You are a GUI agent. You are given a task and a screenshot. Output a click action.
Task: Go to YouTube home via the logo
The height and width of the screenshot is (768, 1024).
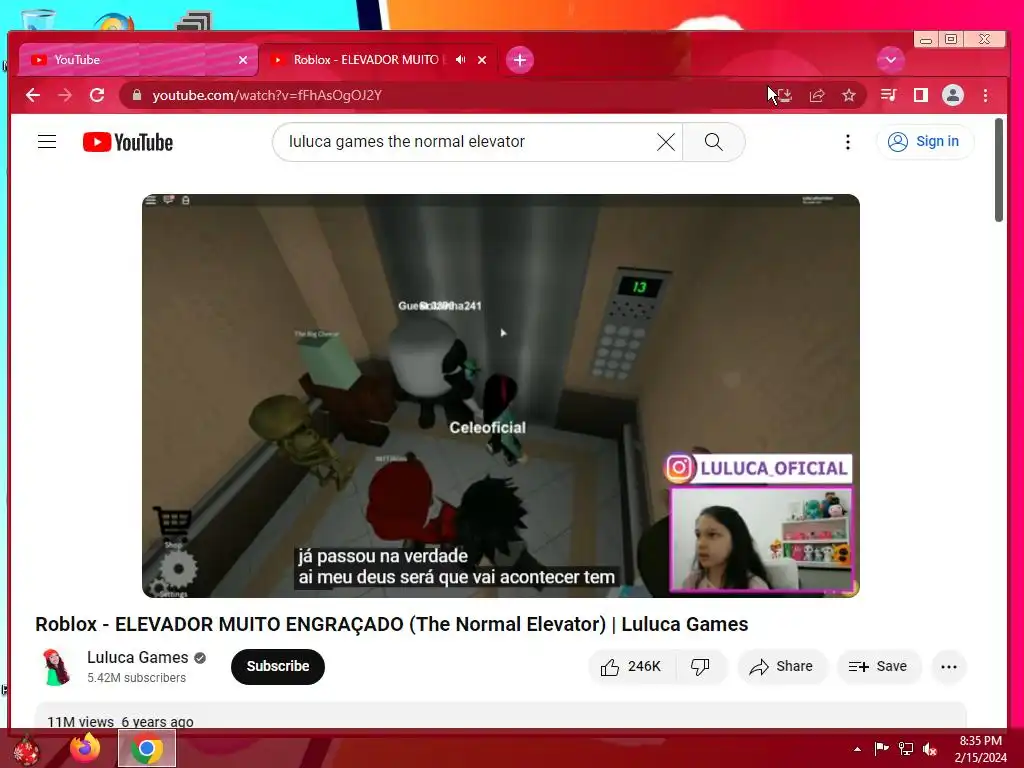click(128, 142)
